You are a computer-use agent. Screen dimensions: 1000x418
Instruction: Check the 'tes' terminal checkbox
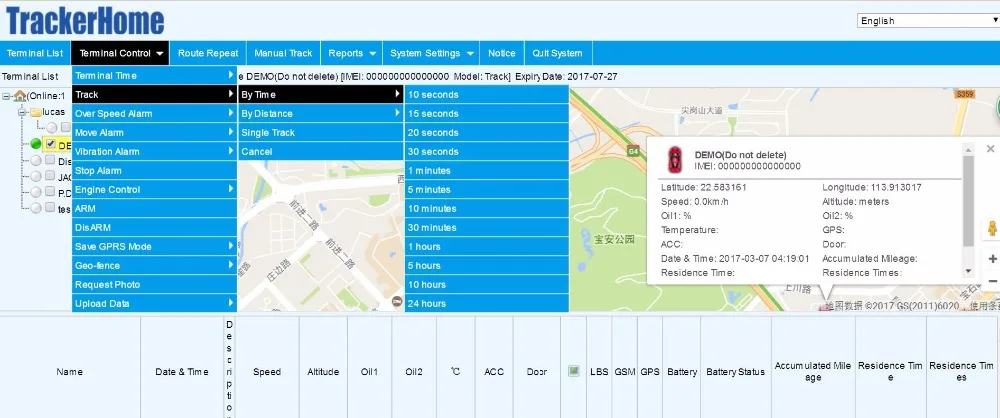[x=50, y=207]
